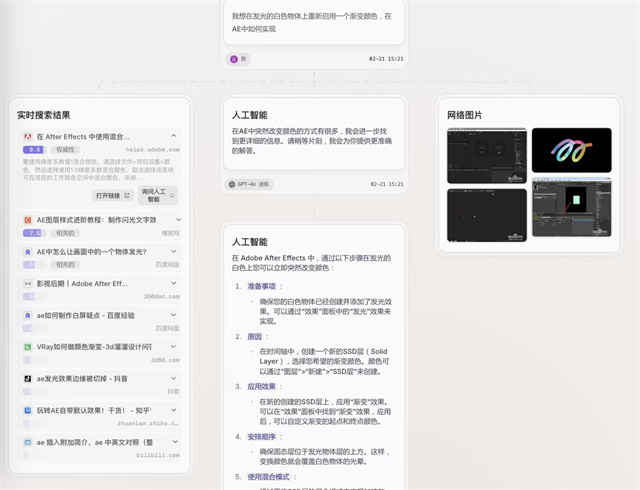The width and height of the screenshot is (640, 490).
Task: Expand the 玩转AE自带默认效果 知乎 result
Action: point(173,410)
